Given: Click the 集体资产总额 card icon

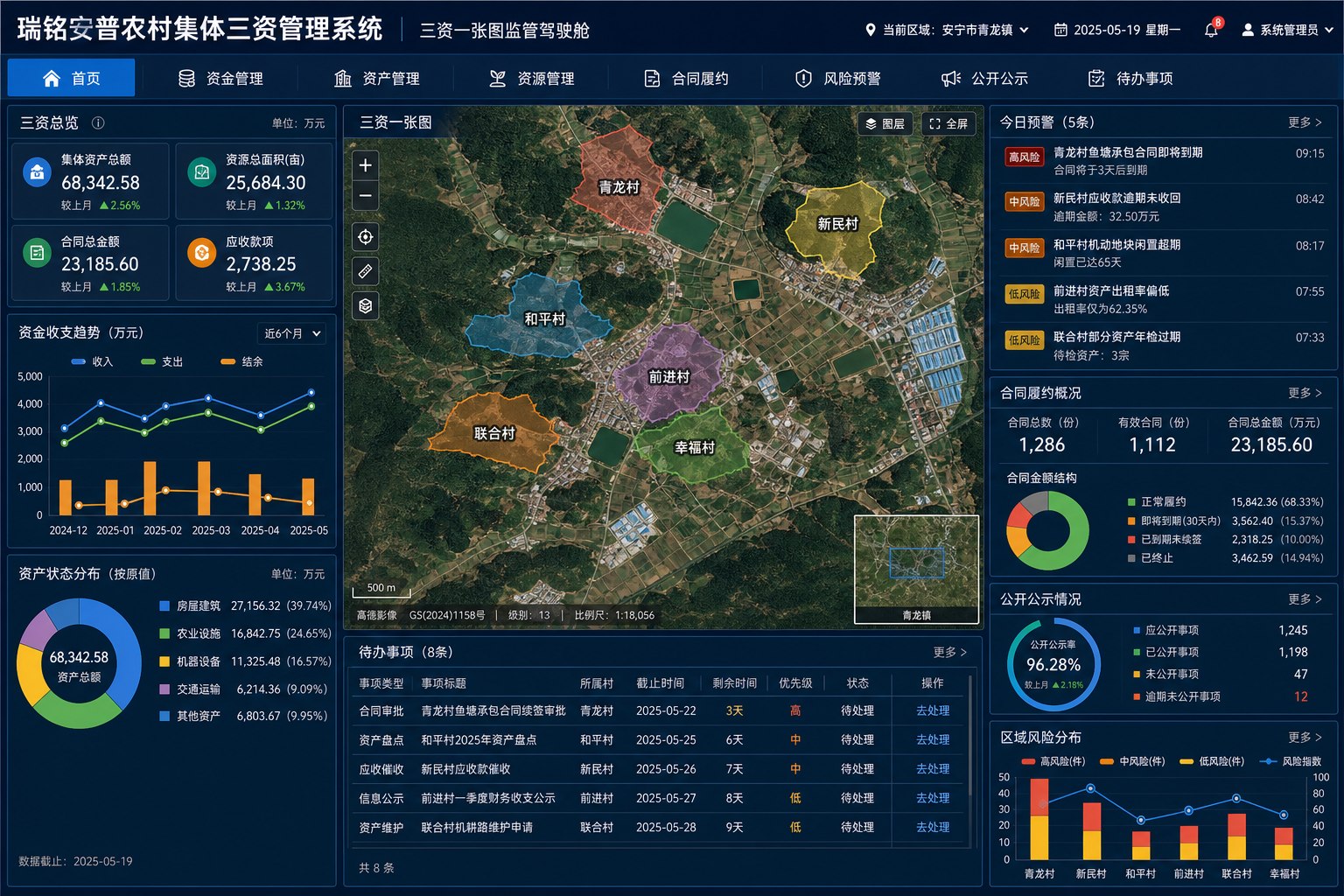Looking at the screenshot, I should 37,172.
